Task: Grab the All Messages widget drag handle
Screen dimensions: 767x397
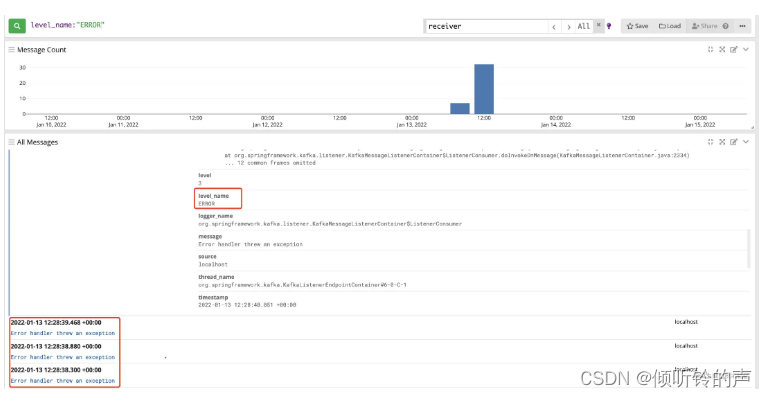Action: (x=11, y=142)
